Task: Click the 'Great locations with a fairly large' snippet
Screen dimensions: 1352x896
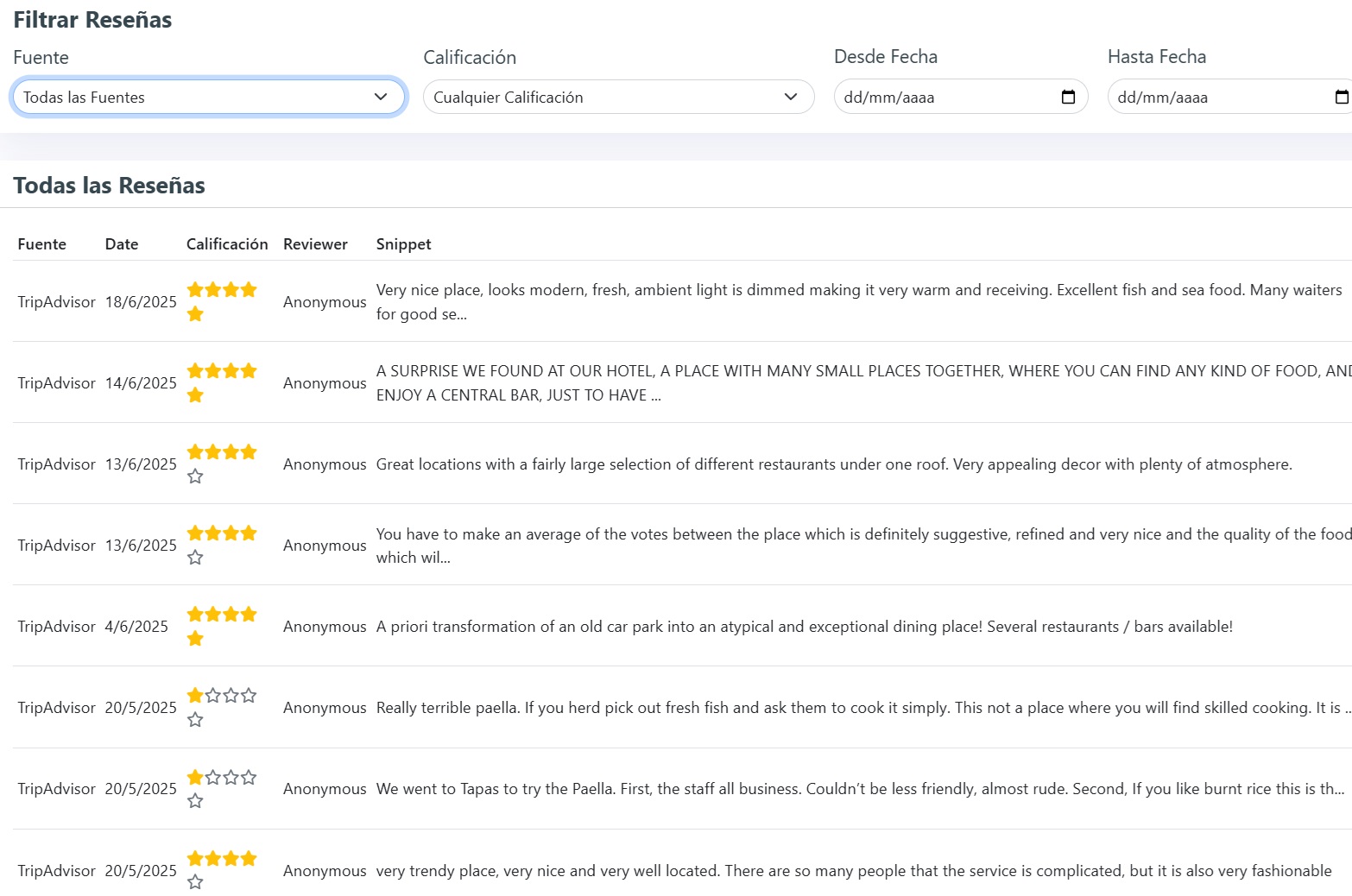Action: (834, 464)
